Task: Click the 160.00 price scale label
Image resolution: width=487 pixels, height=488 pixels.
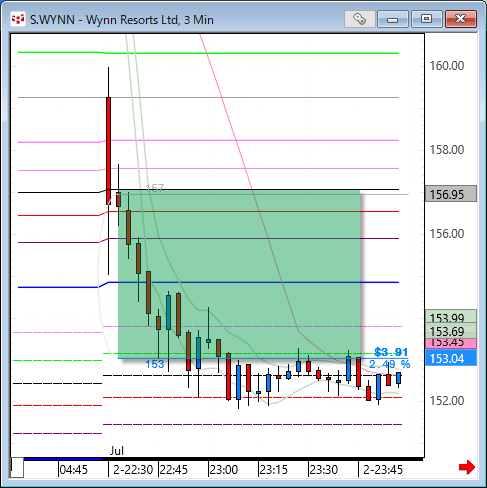Action: [x=447, y=66]
